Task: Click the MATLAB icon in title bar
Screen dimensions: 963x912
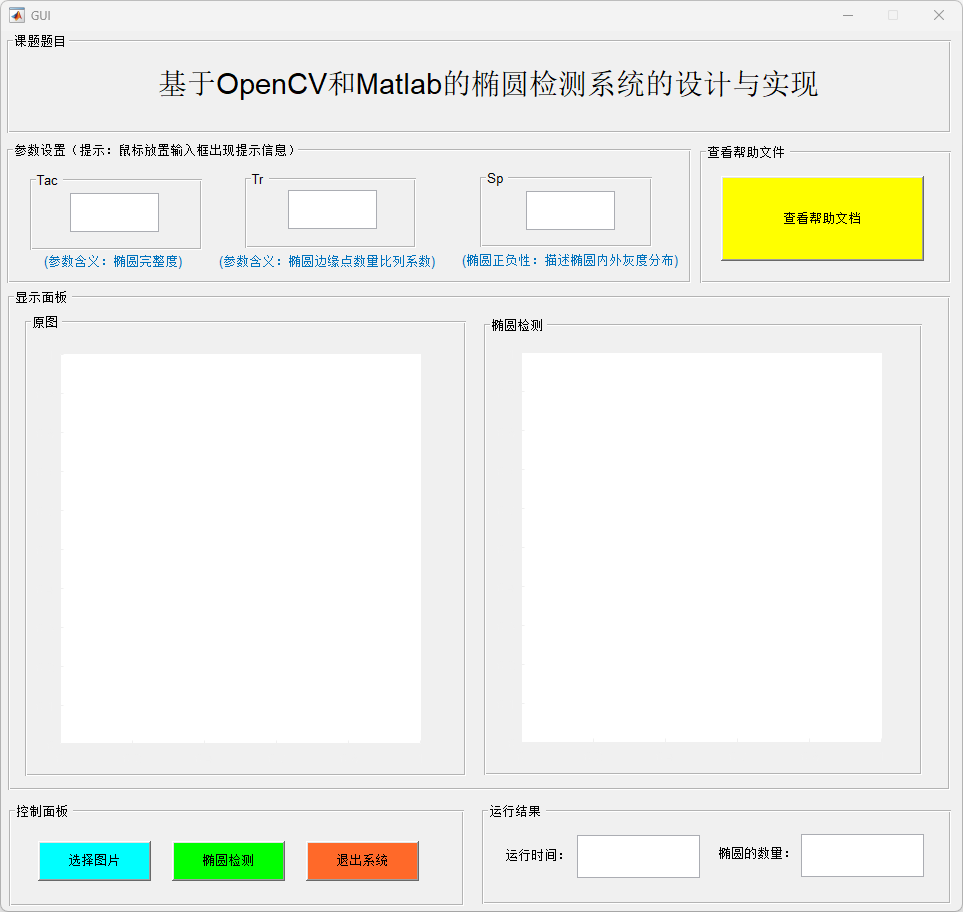Action: pos(17,15)
